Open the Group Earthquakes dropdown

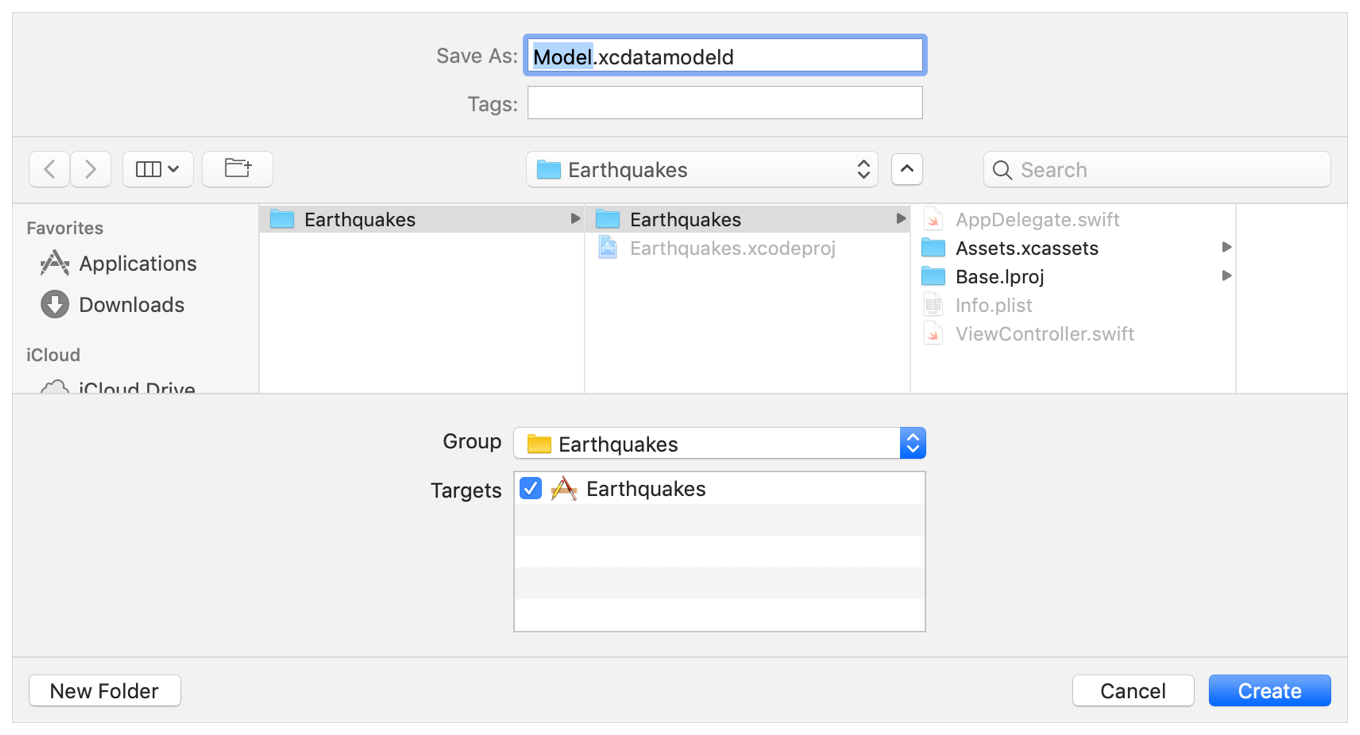[x=719, y=444]
